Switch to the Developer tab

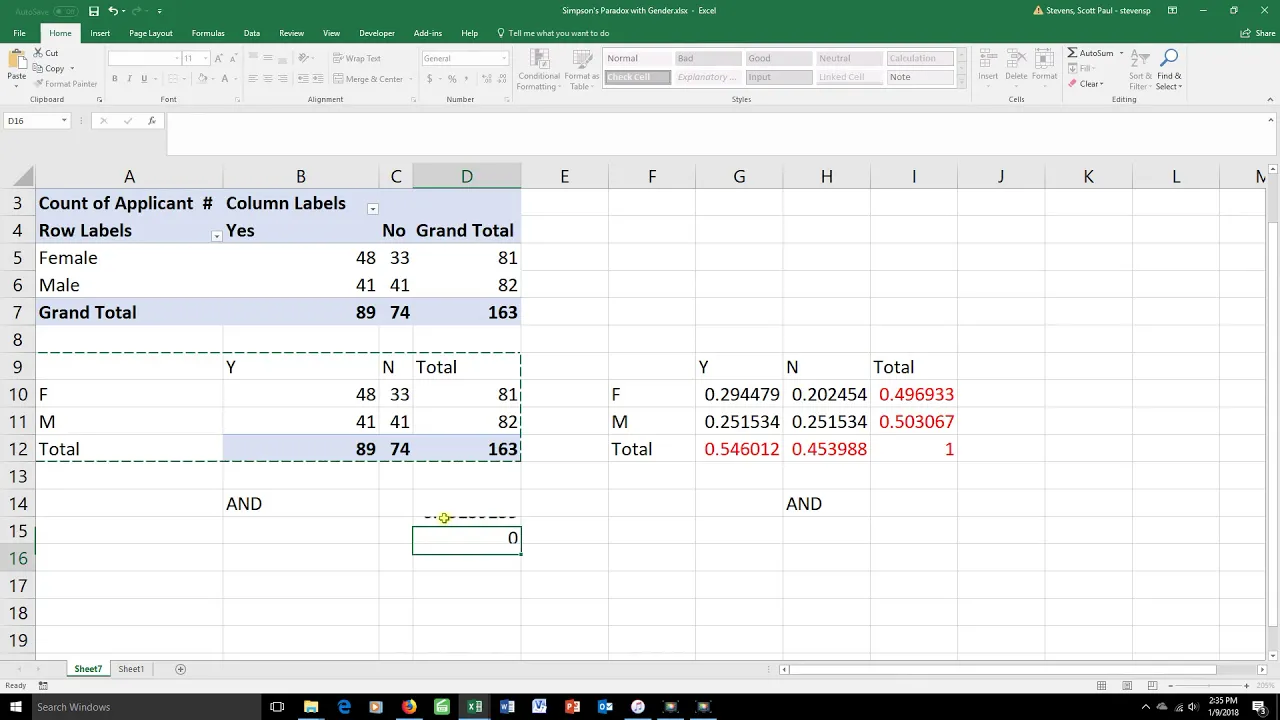(x=377, y=33)
